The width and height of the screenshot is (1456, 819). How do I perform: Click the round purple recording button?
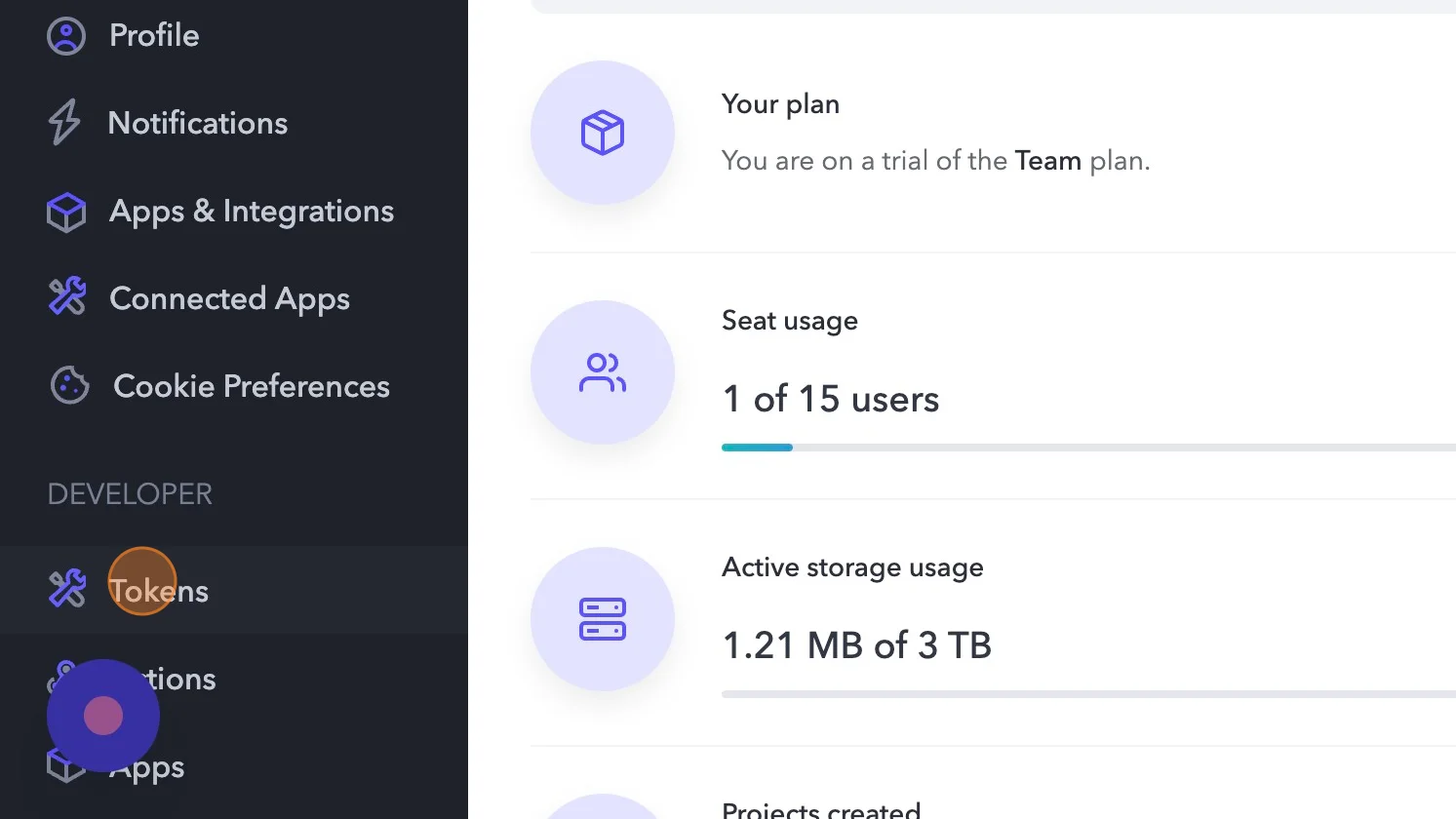click(103, 716)
